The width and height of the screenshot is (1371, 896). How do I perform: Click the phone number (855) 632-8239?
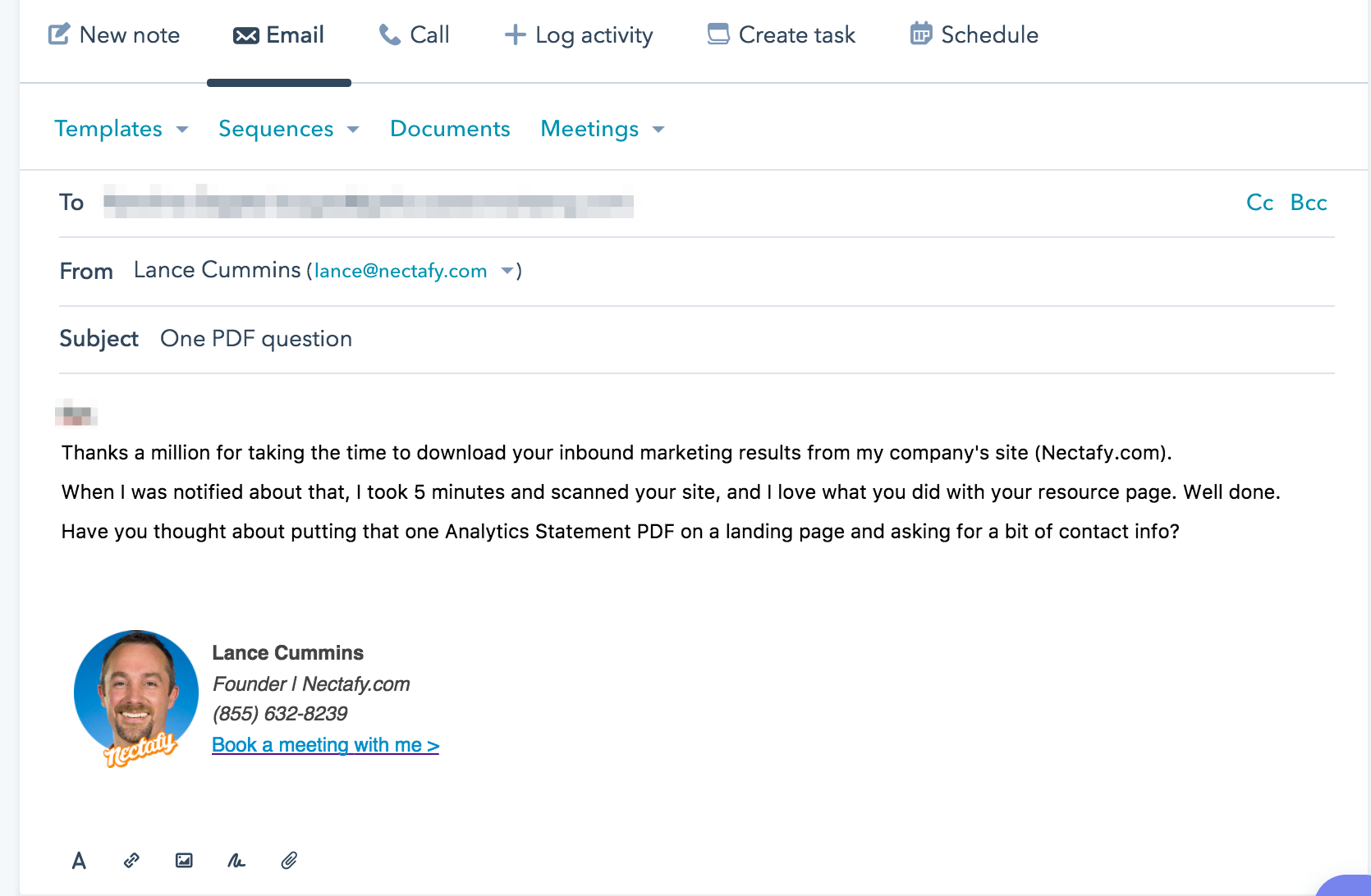[x=280, y=714]
